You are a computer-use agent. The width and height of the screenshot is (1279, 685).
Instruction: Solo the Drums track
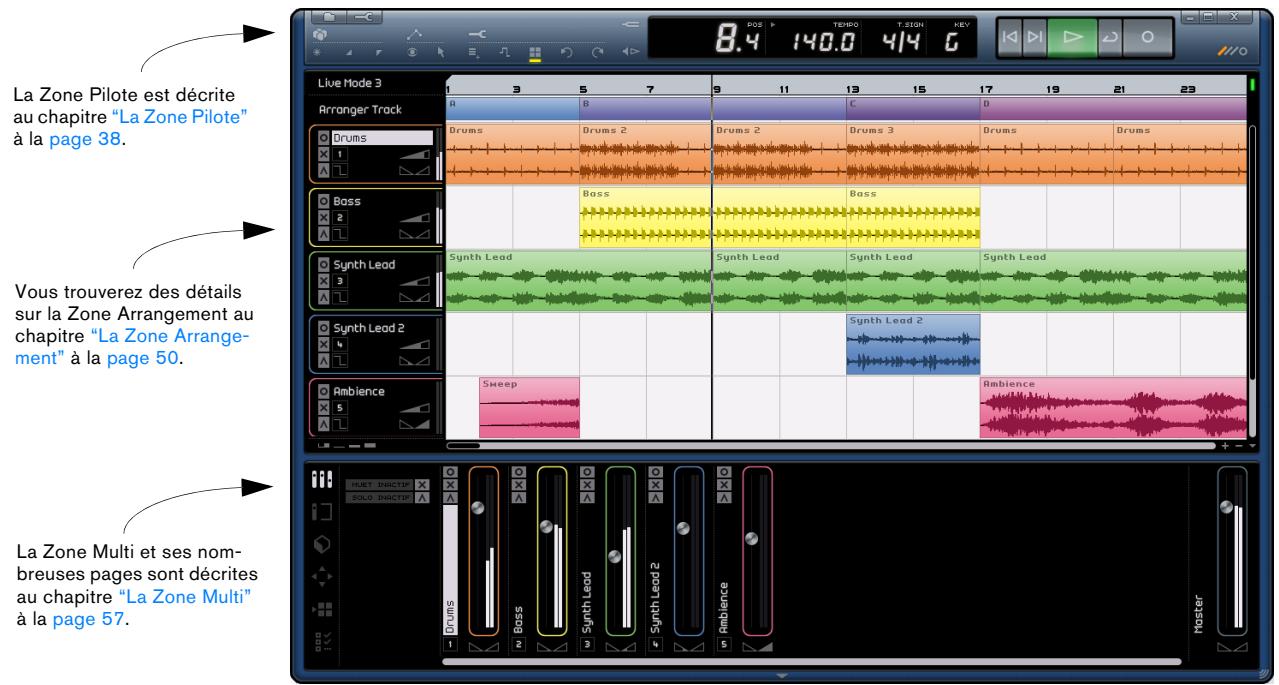[x=323, y=171]
